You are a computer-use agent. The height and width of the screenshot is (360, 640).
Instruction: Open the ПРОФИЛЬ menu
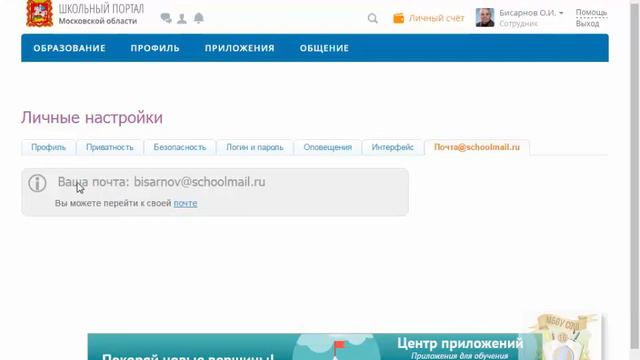pyautogui.click(x=155, y=48)
